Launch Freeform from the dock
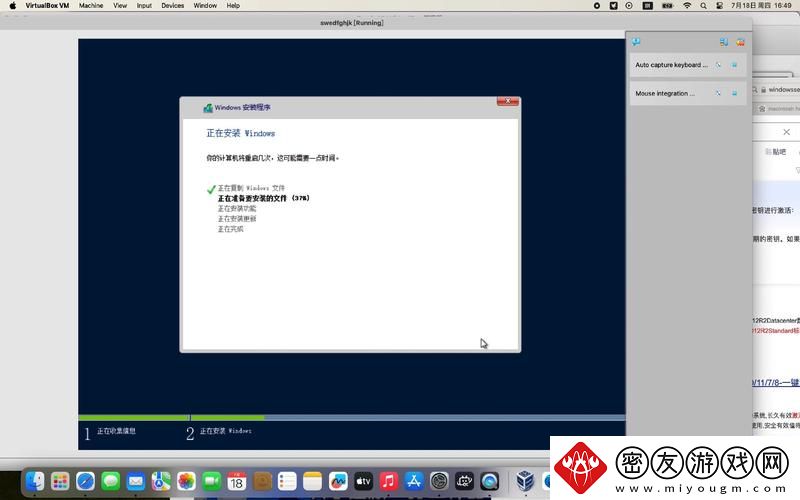800x500 pixels. (338, 481)
